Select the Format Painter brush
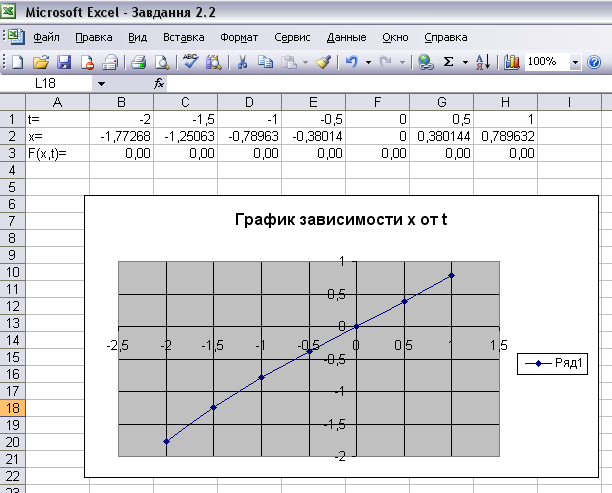Viewport: 612px width, 493px height. [x=323, y=62]
